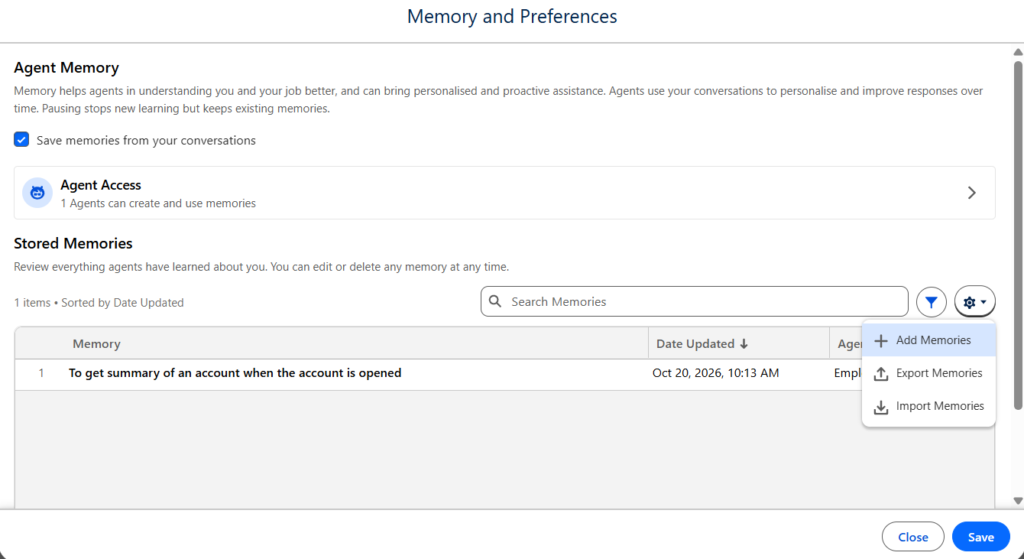Click 1 Agents can create and use memories
The height and width of the screenshot is (559, 1024).
[x=158, y=203]
